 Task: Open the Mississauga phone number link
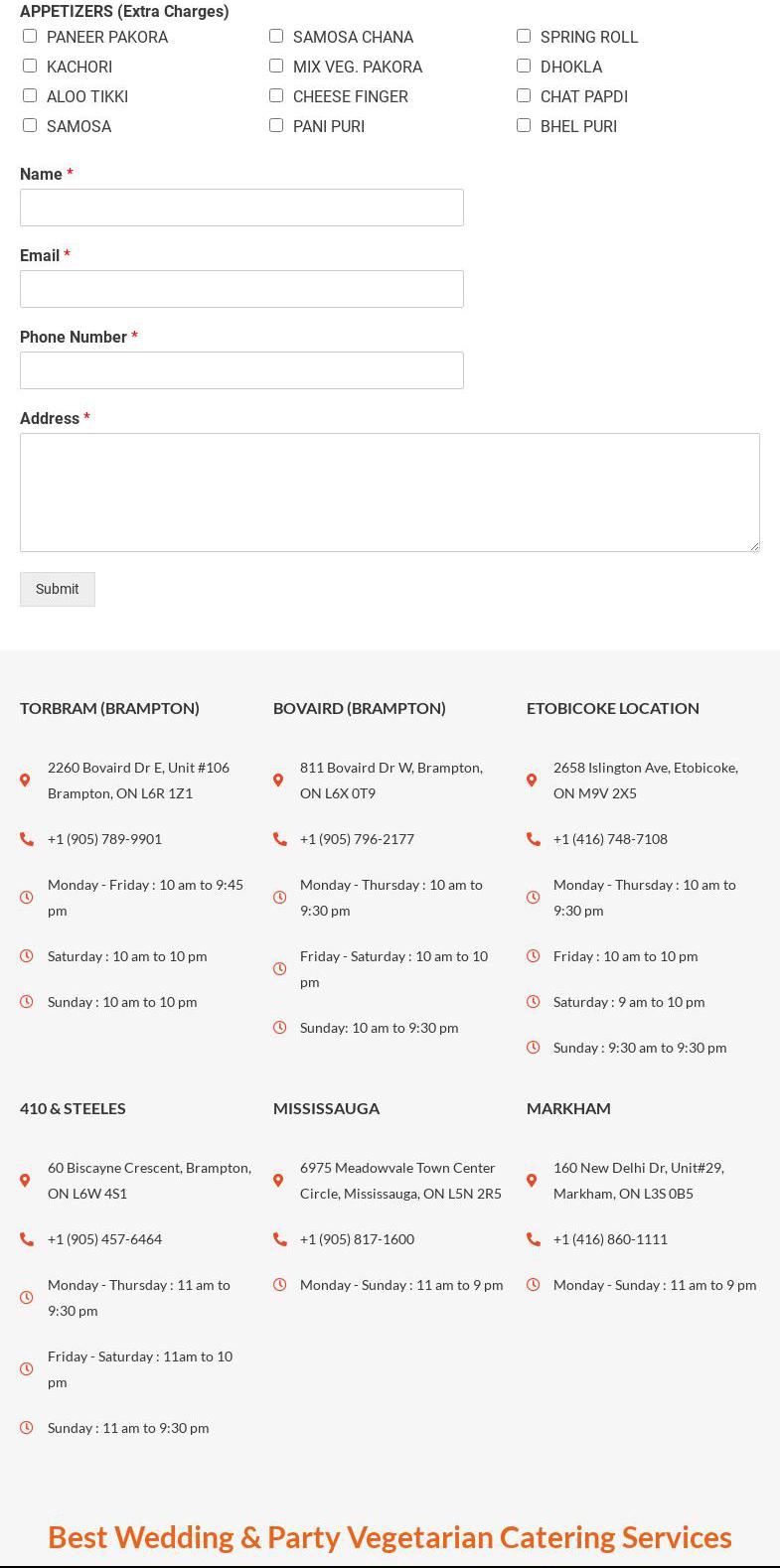[x=357, y=1239]
